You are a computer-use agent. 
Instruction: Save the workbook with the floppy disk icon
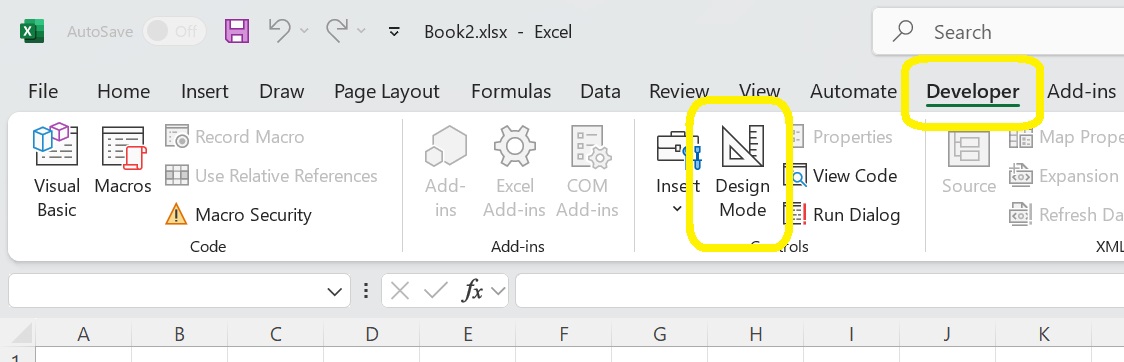237,31
